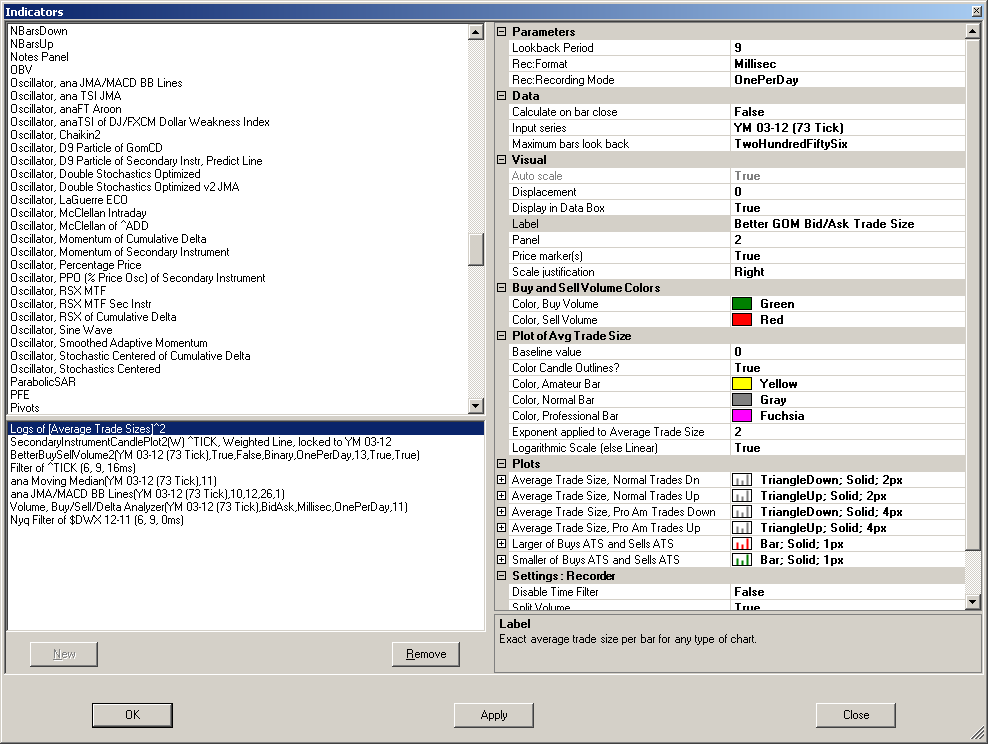Click the Input series YM 03-12 value
988x744 pixels.
847,128
